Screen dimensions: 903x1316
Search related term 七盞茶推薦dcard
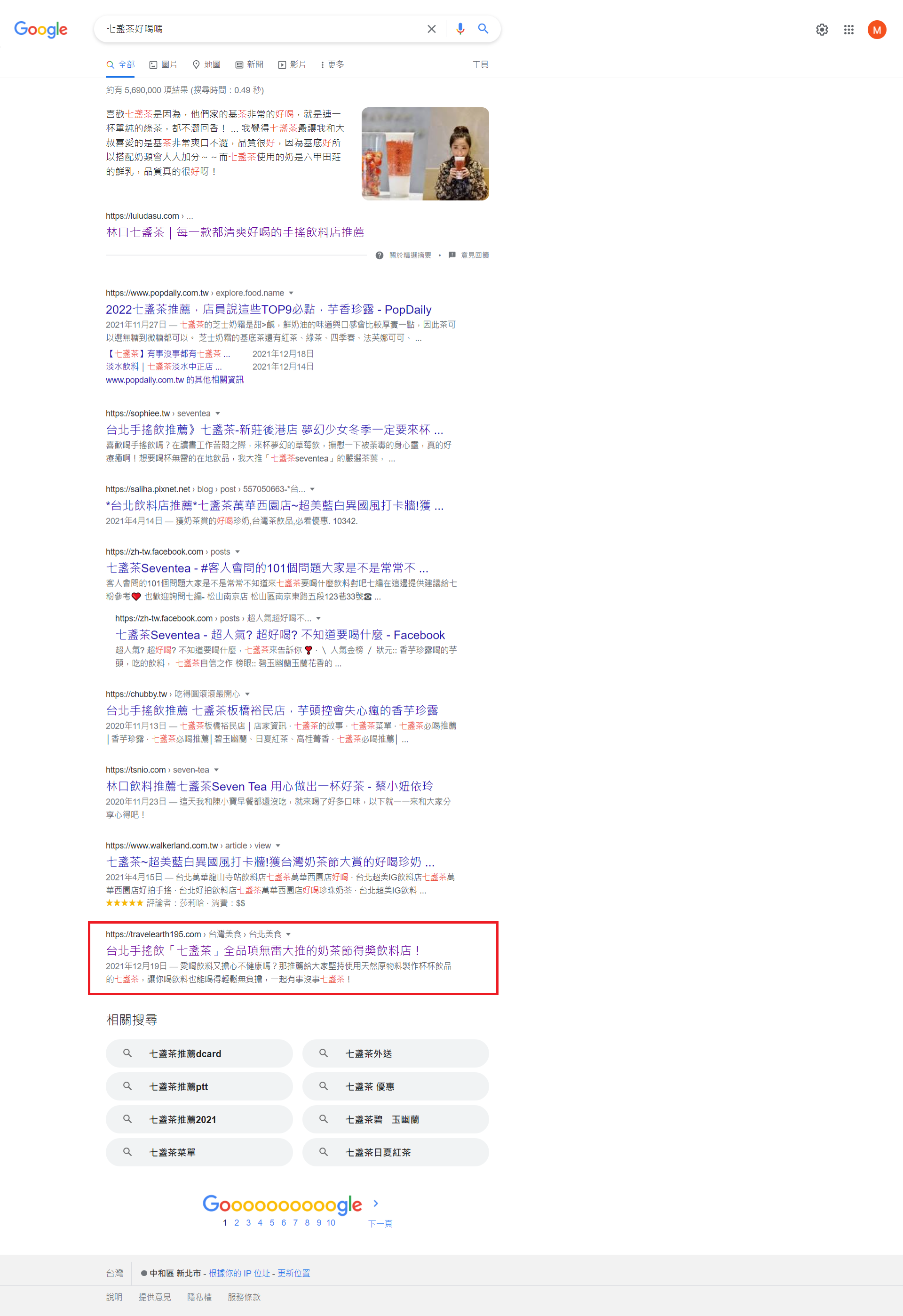click(199, 1053)
